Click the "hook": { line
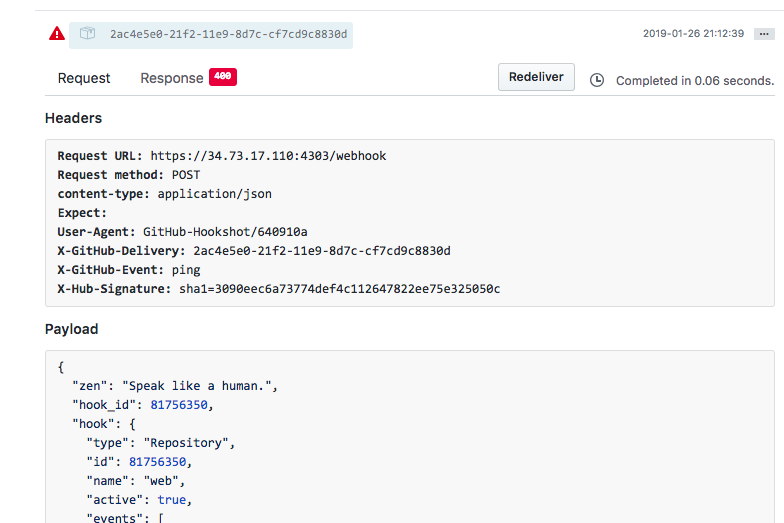 click(x=104, y=424)
